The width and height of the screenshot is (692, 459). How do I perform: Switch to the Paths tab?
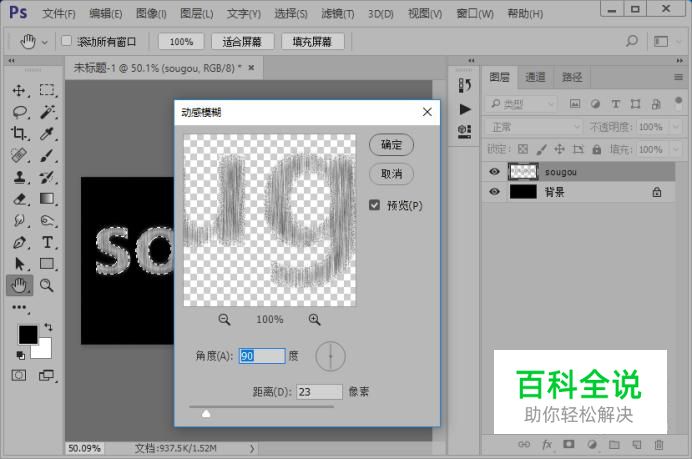(x=572, y=77)
